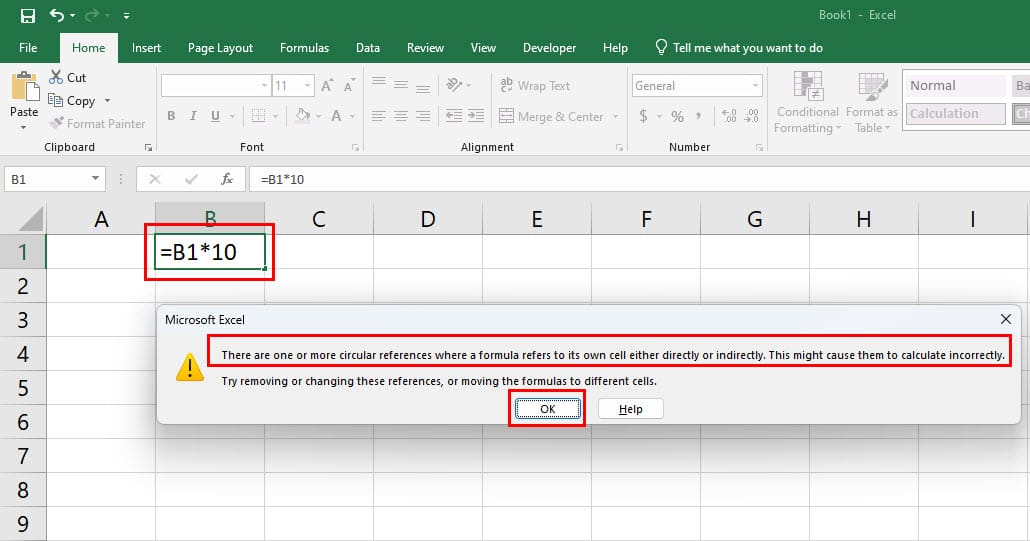
Task: Click the Redo arrow icon
Action: [92, 15]
